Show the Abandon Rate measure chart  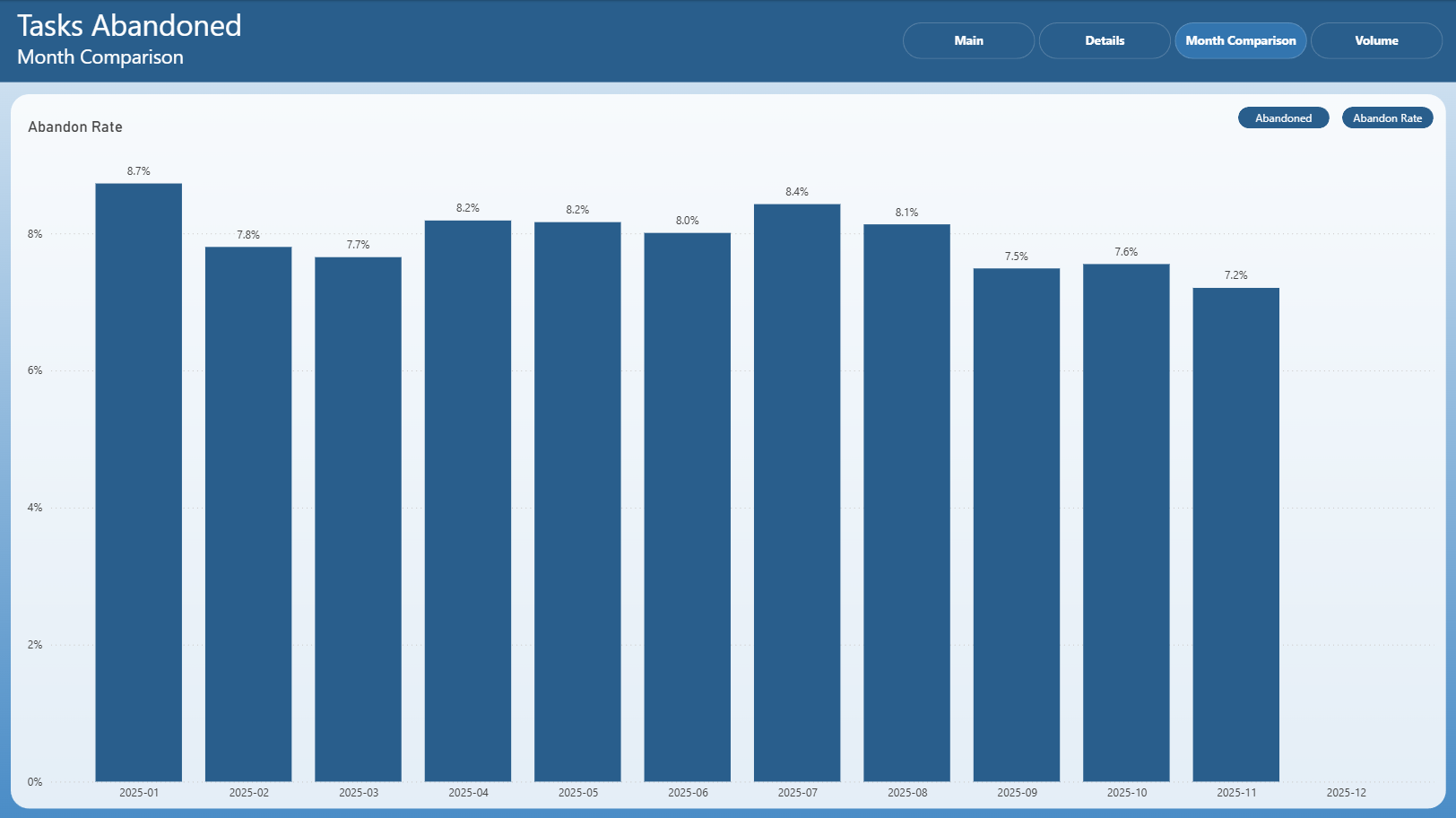1387,117
